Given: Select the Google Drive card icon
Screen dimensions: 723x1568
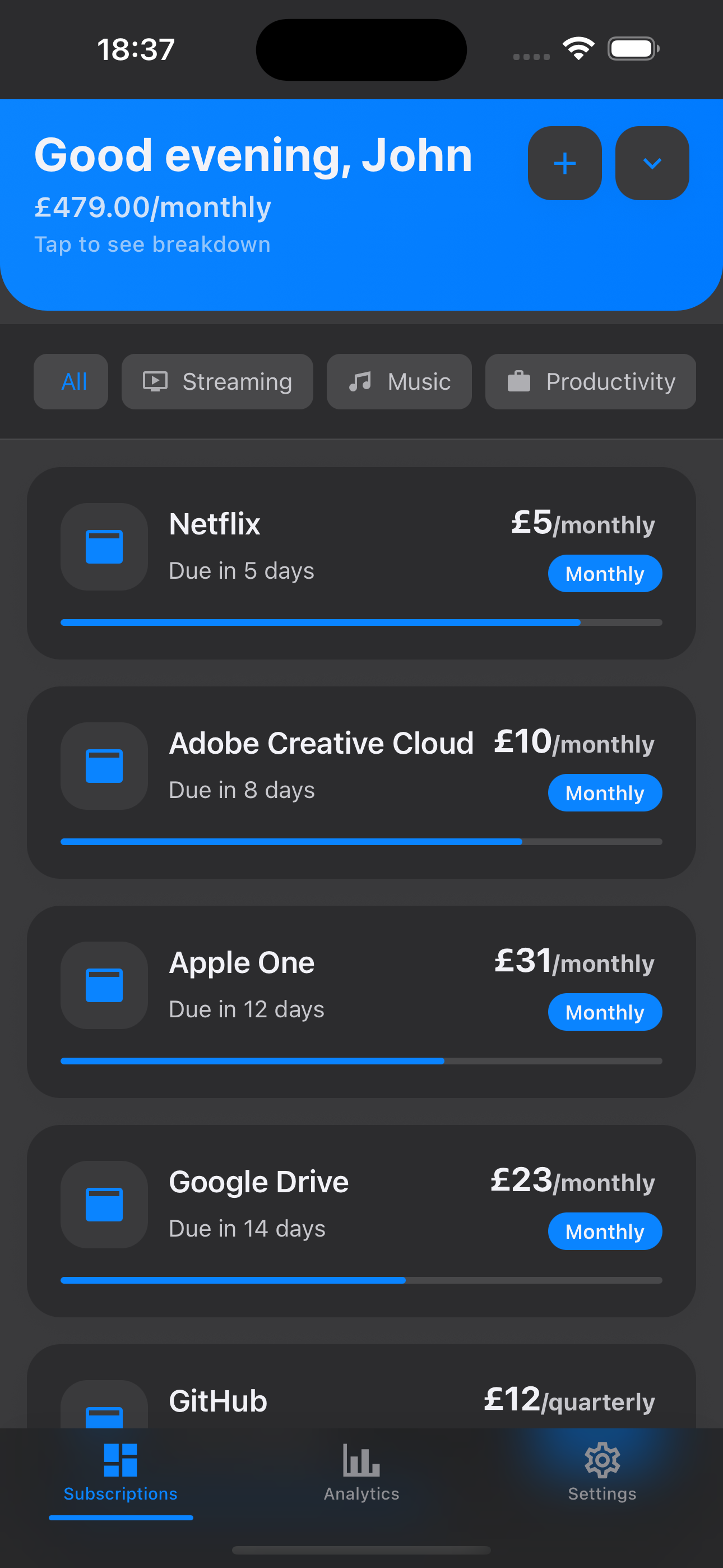Looking at the screenshot, I should pyautogui.click(x=104, y=1203).
